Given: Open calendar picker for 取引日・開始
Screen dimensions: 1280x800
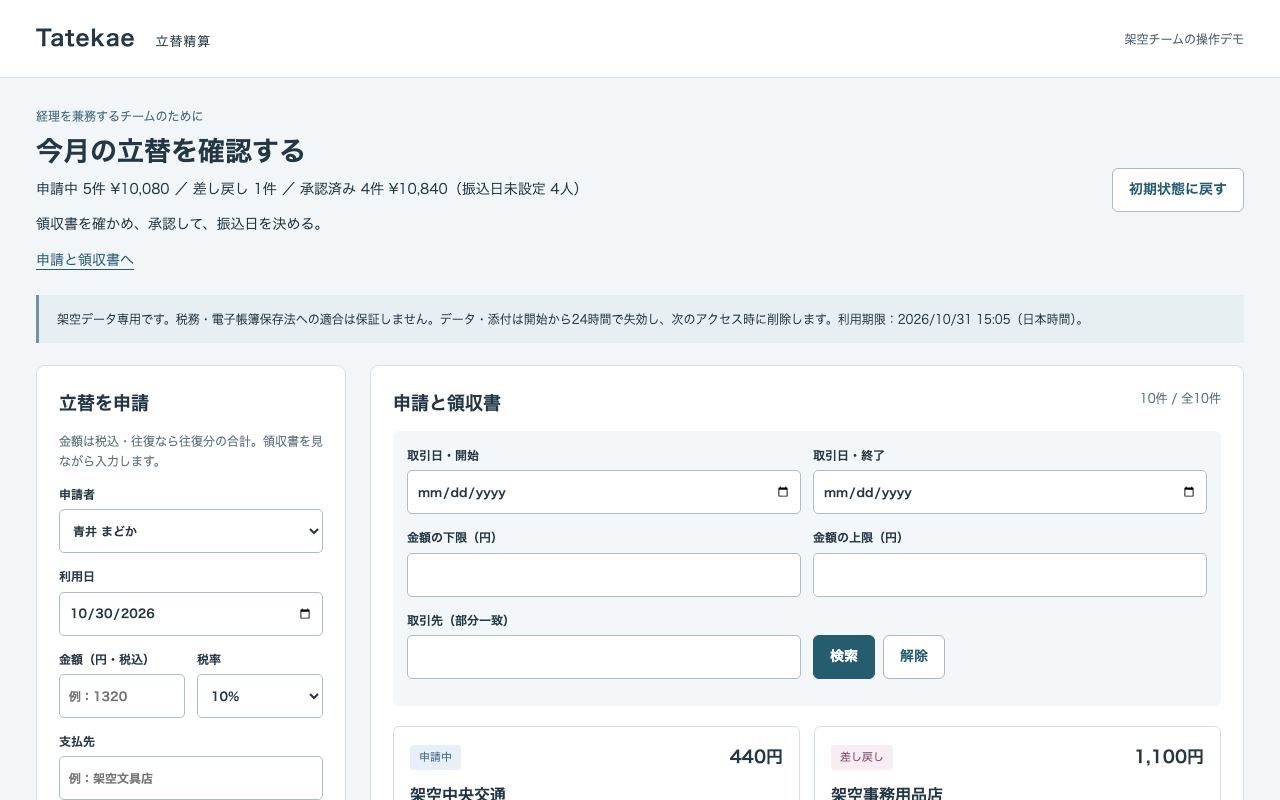Looking at the screenshot, I should [x=783, y=492].
